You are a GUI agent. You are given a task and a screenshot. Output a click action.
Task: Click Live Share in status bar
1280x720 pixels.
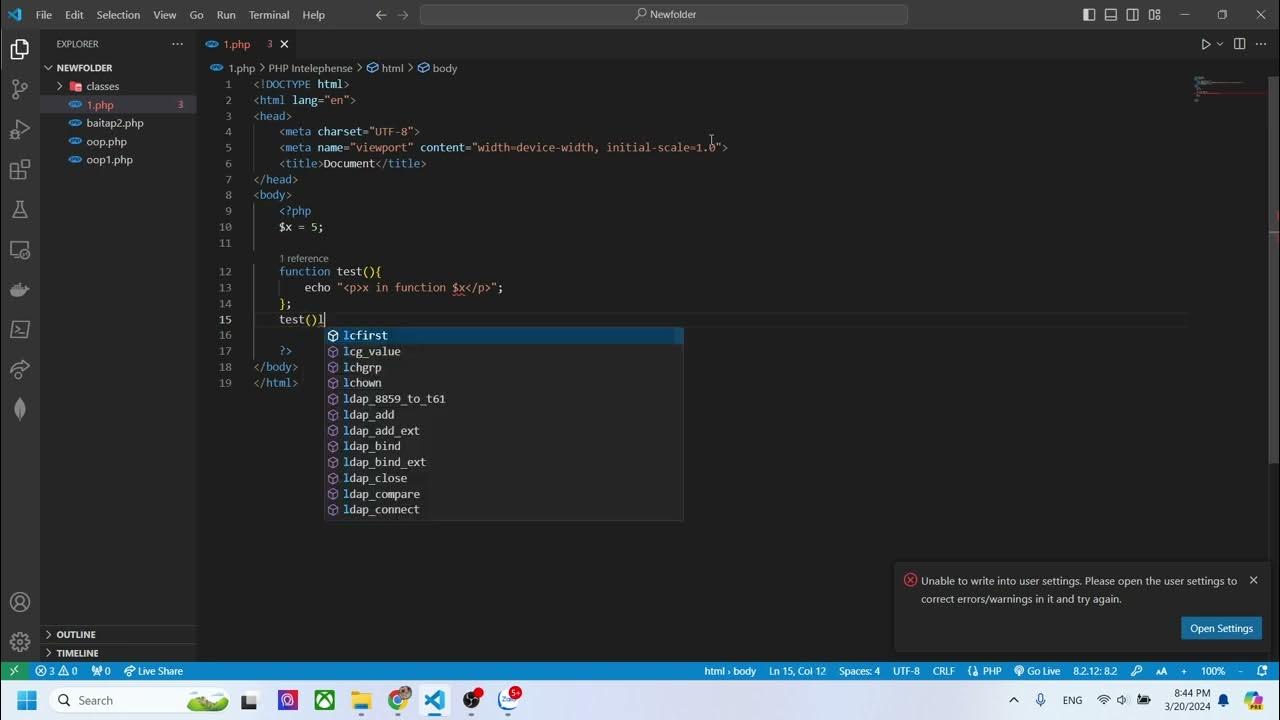pyautogui.click(x=153, y=671)
